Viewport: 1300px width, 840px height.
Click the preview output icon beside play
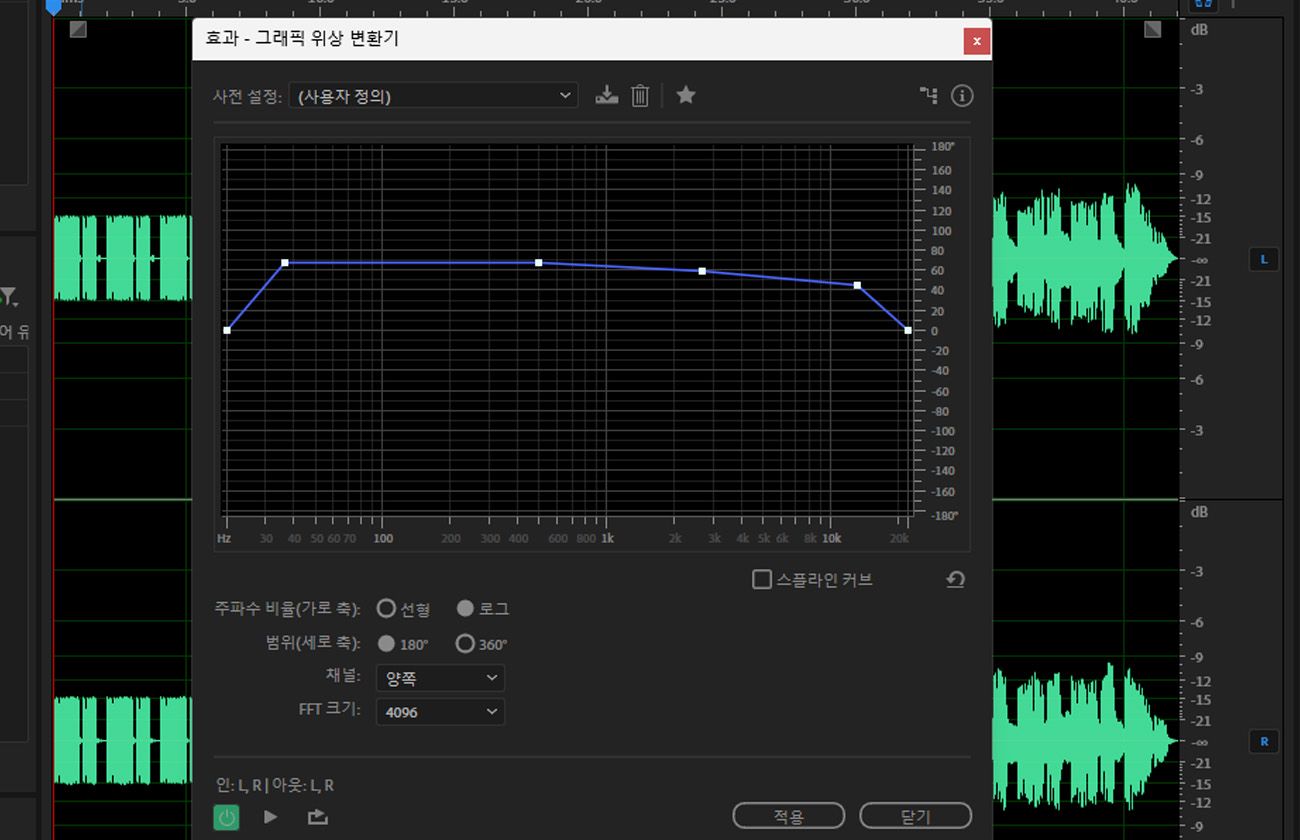(317, 817)
